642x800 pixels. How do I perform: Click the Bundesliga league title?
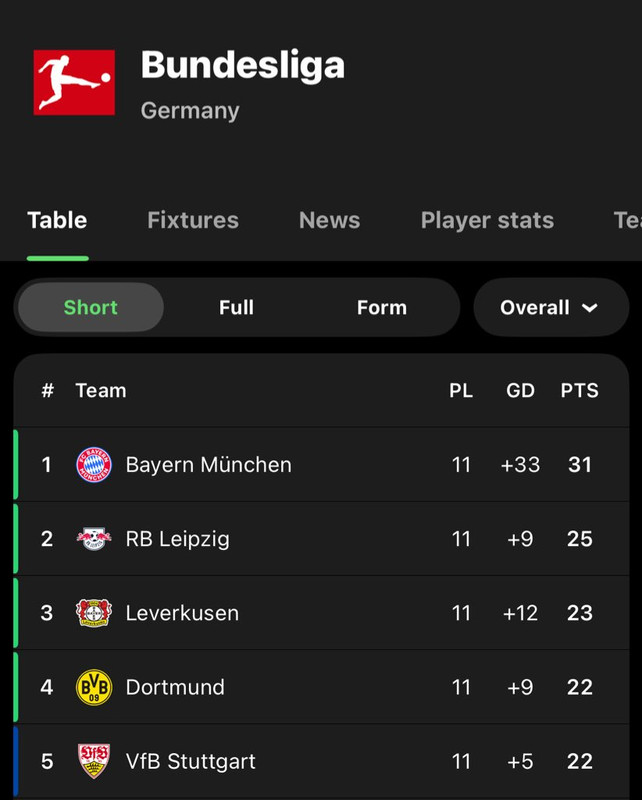click(x=243, y=65)
